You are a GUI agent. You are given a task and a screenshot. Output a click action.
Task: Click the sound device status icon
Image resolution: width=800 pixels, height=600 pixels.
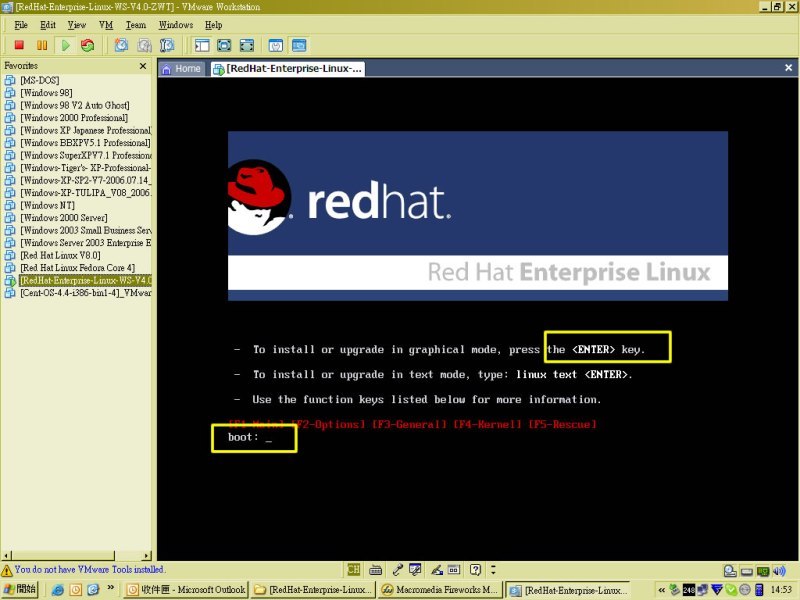[x=779, y=571]
